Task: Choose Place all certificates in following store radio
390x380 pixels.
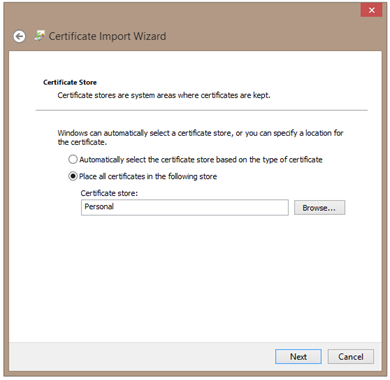Action: [73, 176]
